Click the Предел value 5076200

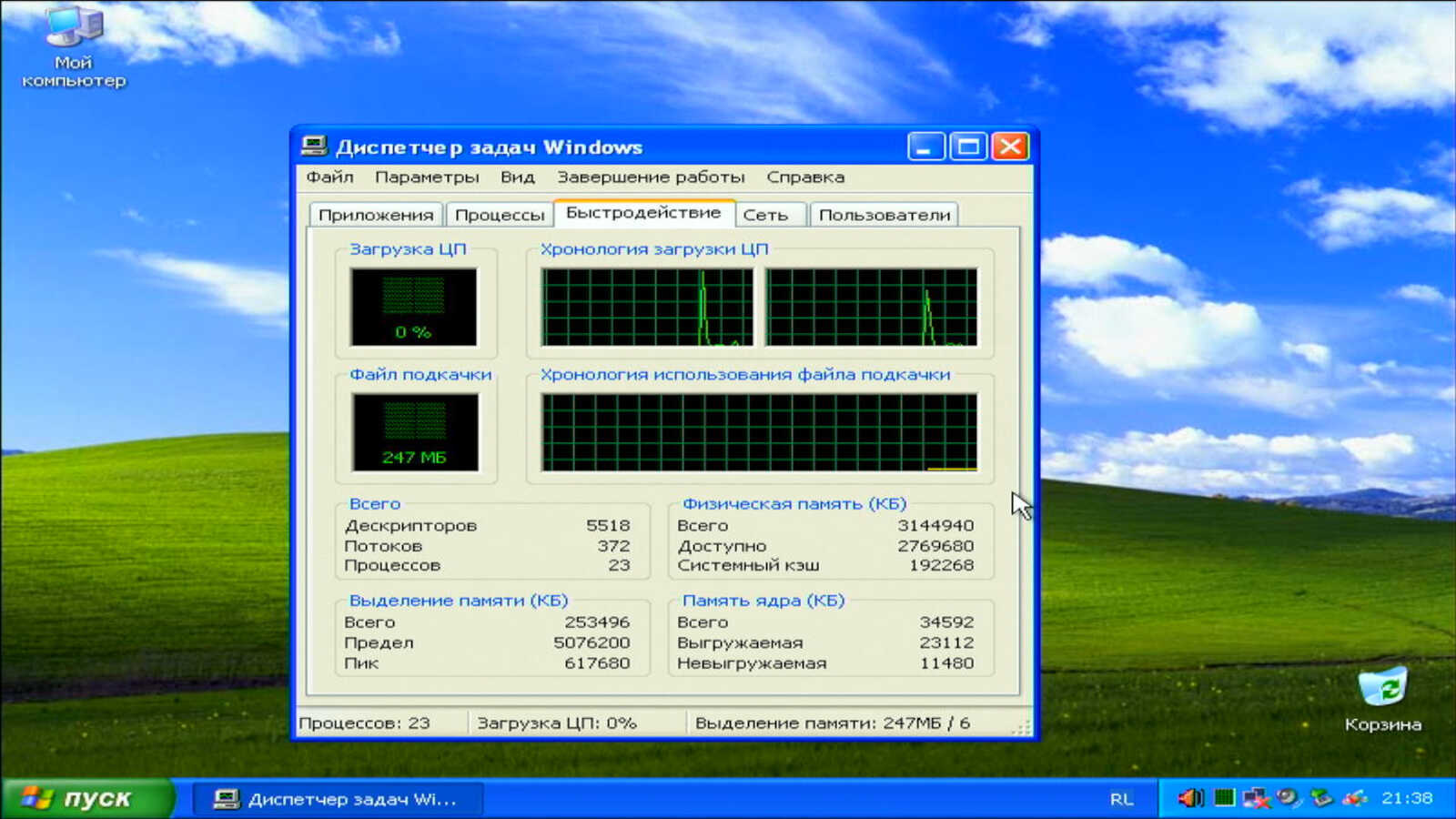[x=591, y=642]
